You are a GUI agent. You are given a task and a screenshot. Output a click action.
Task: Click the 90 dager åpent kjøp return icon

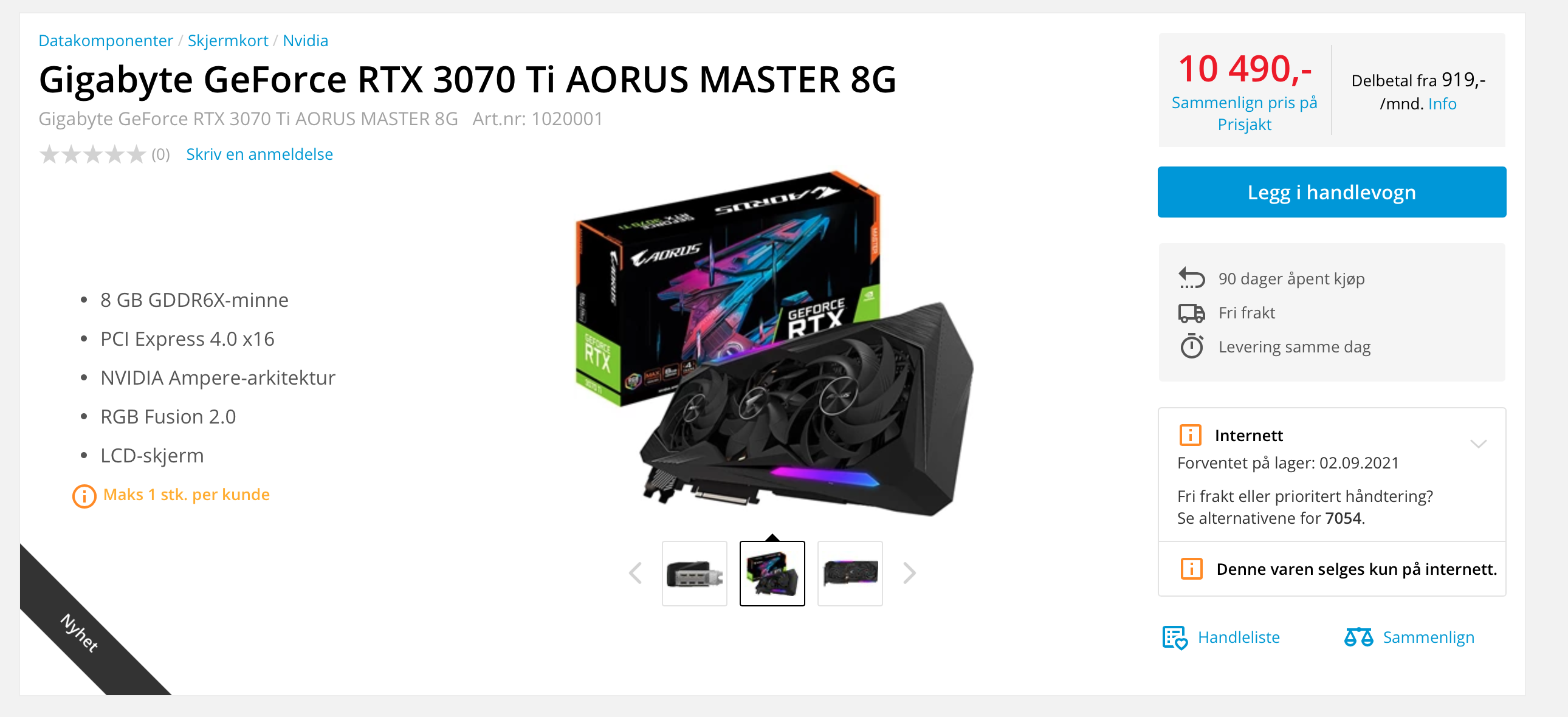pos(1191,278)
